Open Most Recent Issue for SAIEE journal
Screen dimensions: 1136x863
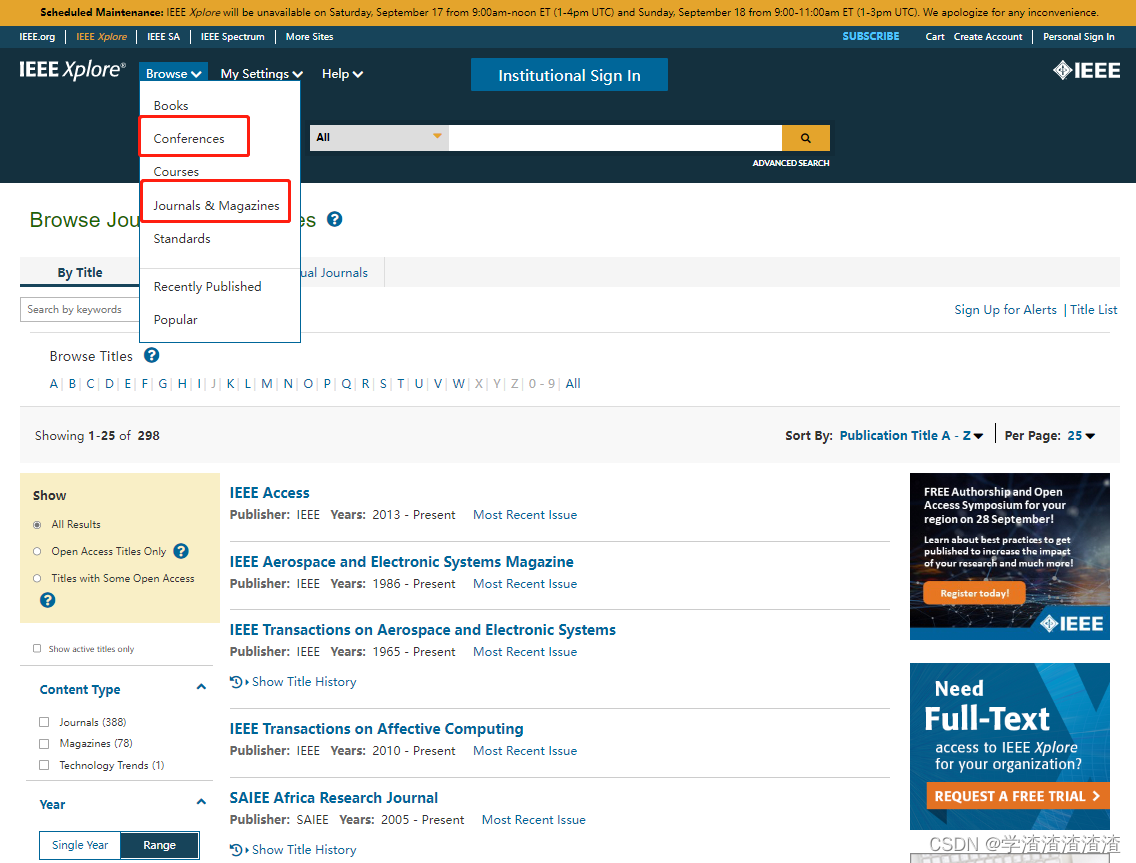coord(533,820)
